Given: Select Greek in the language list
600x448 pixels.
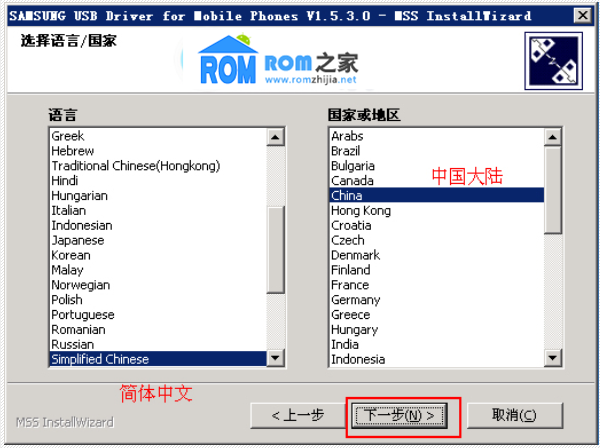Looking at the screenshot, I should [x=158, y=136].
